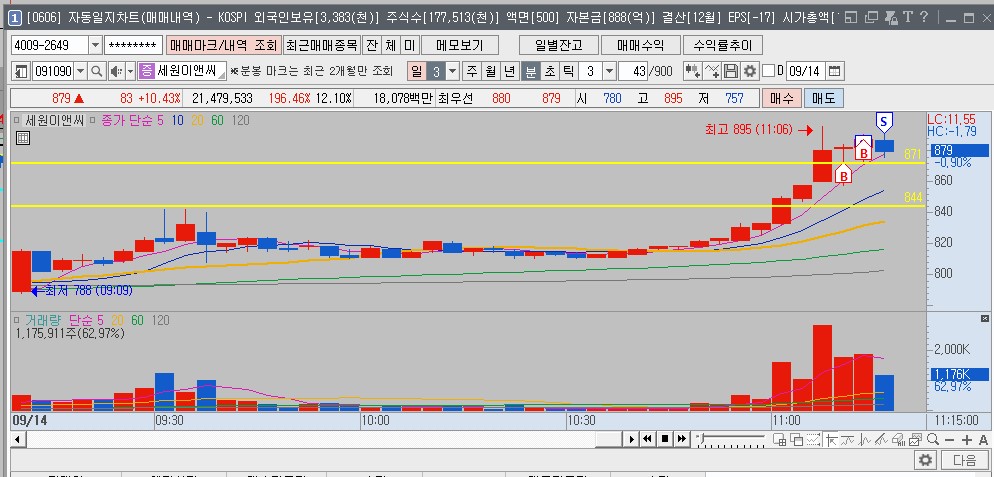Select the 년 (yearly) chart period toggle
The height and width of the screenshot is (477, 994).
click(510, 71)
